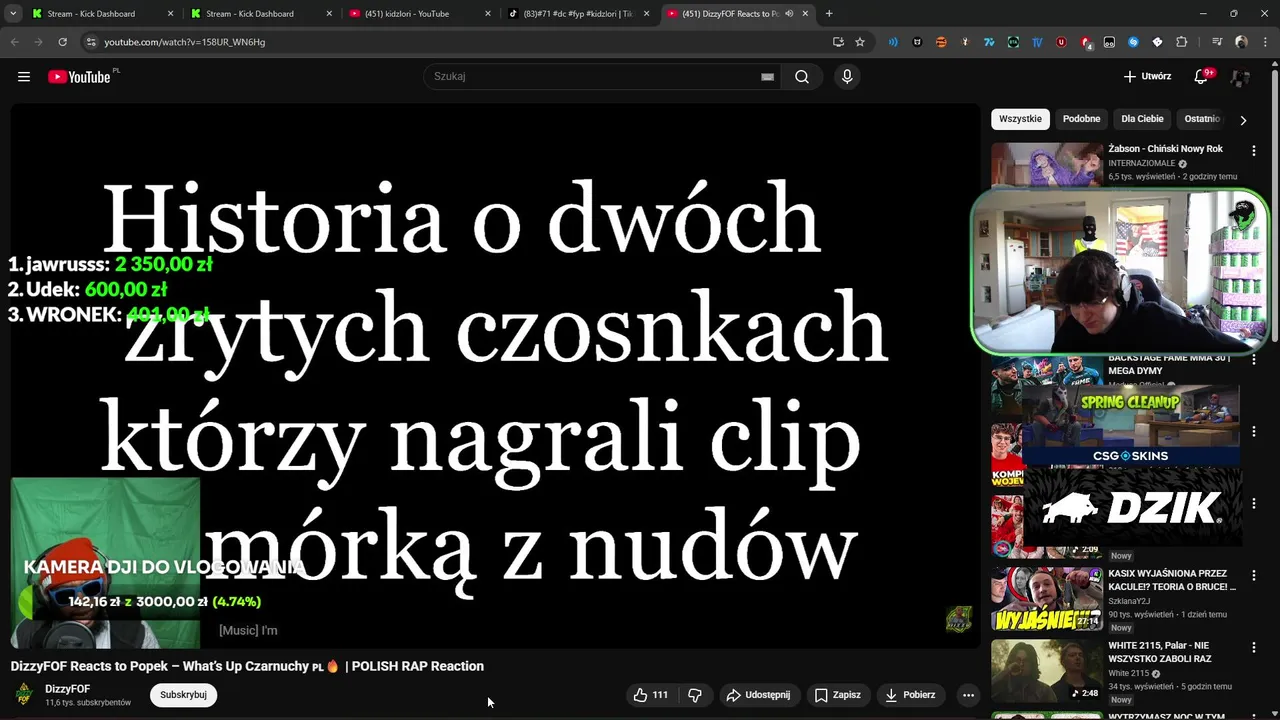
Task: Subscribe with the Subskrybuj button
Action: pyautogui.click(x=183, y=695)
